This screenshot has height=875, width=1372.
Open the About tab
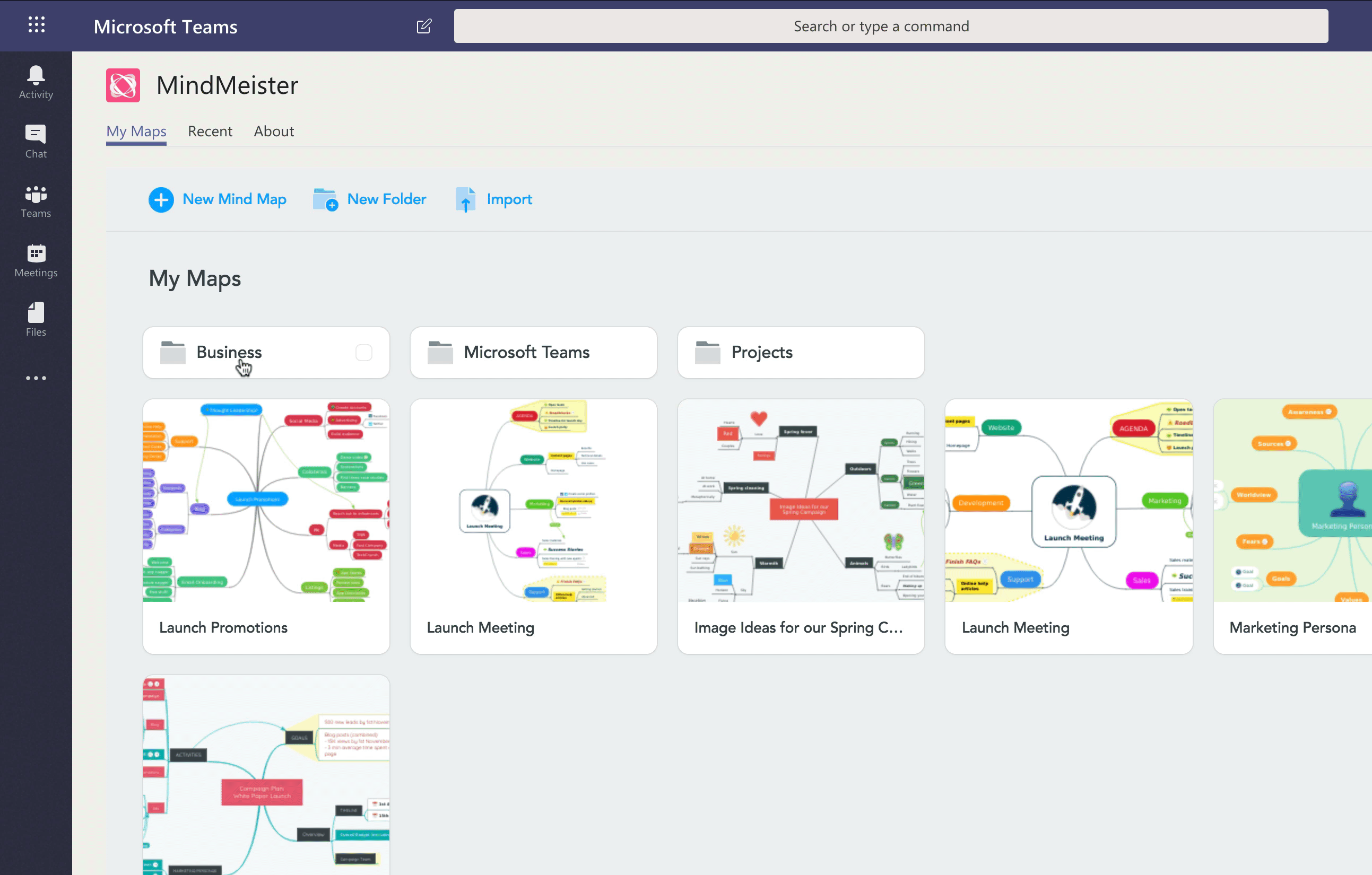(x=273, y=132)
